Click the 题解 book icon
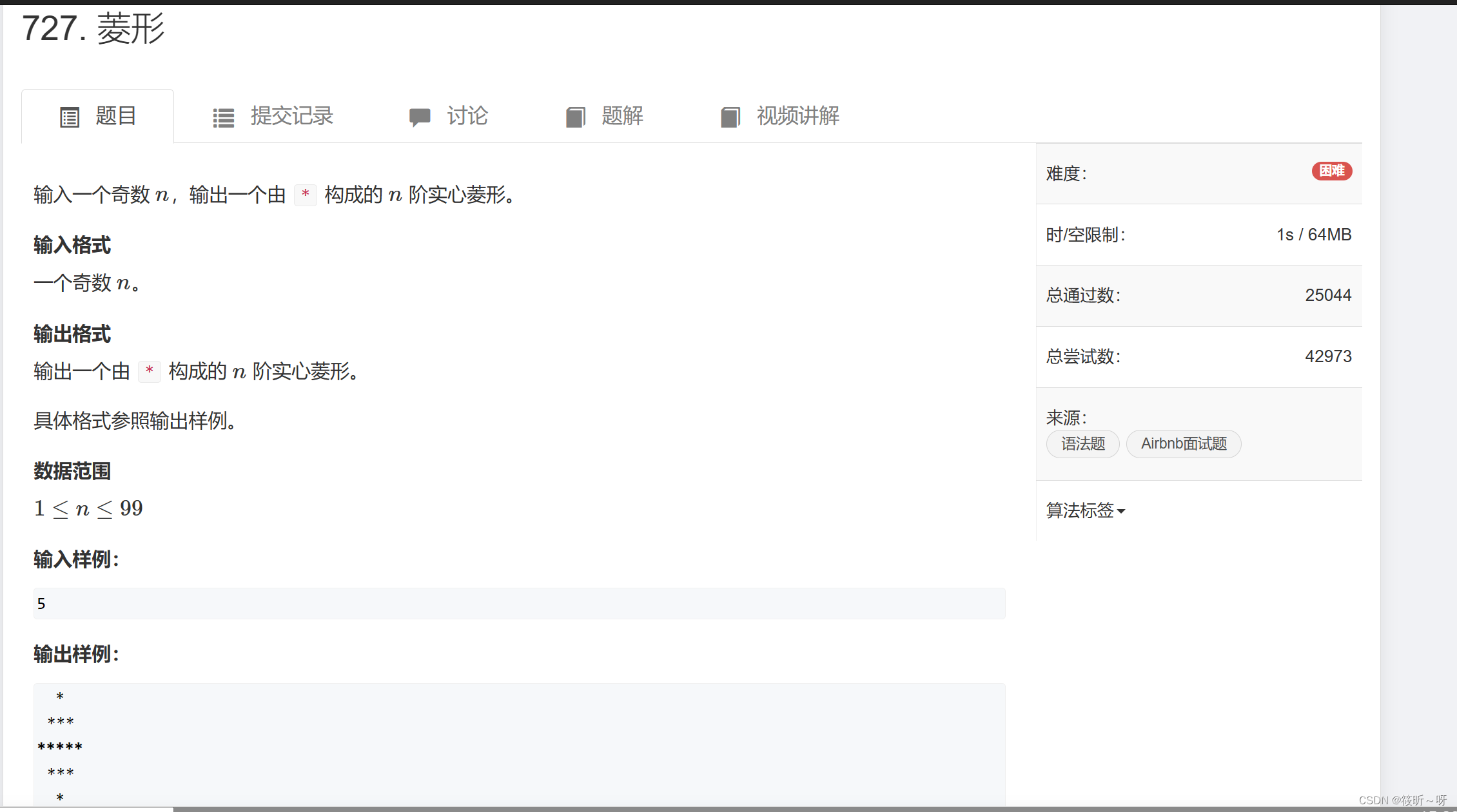The image size is (1457, 812). (x=575, y=117)
